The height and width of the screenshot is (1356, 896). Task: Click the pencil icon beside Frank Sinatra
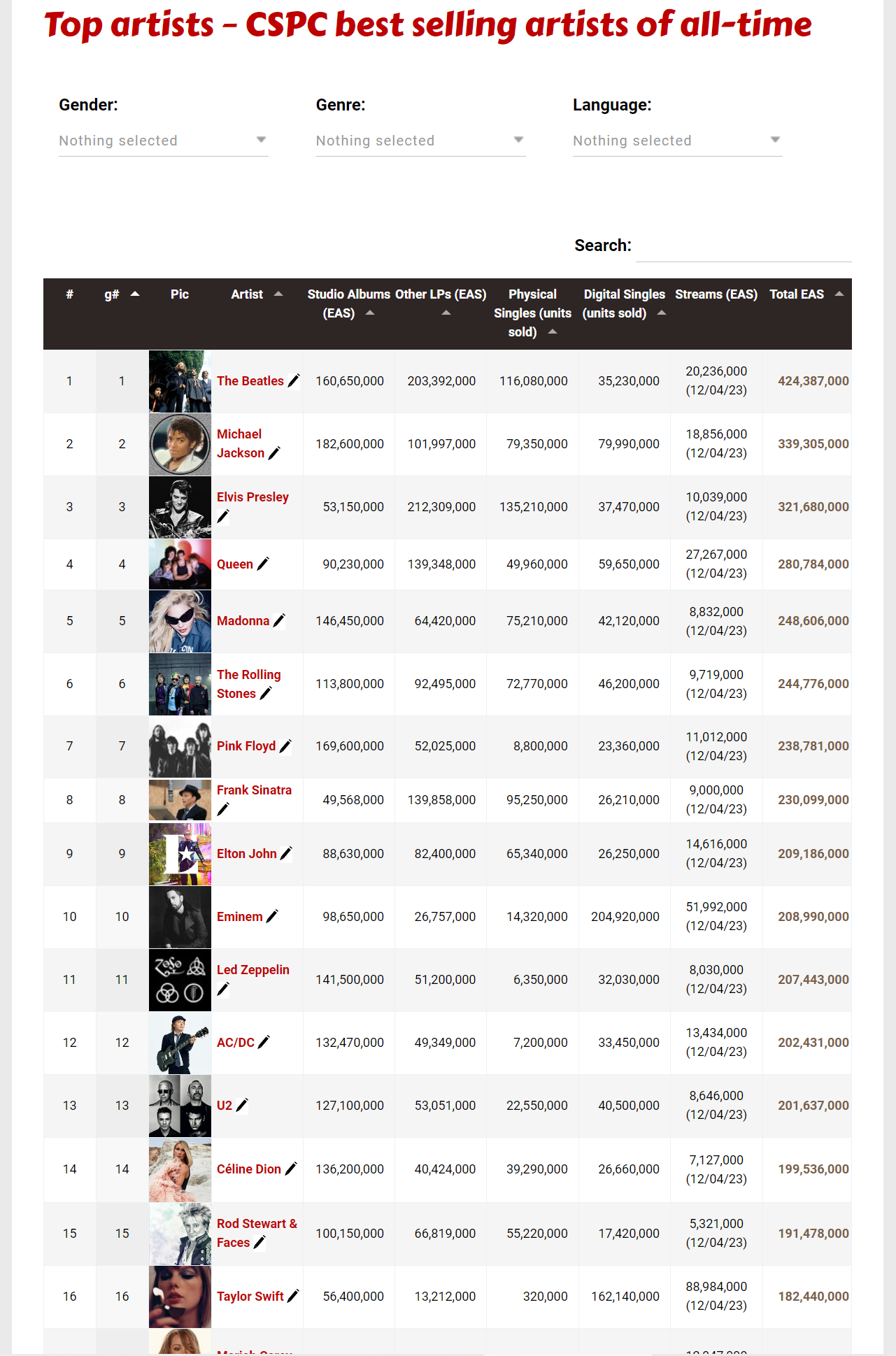224,808
